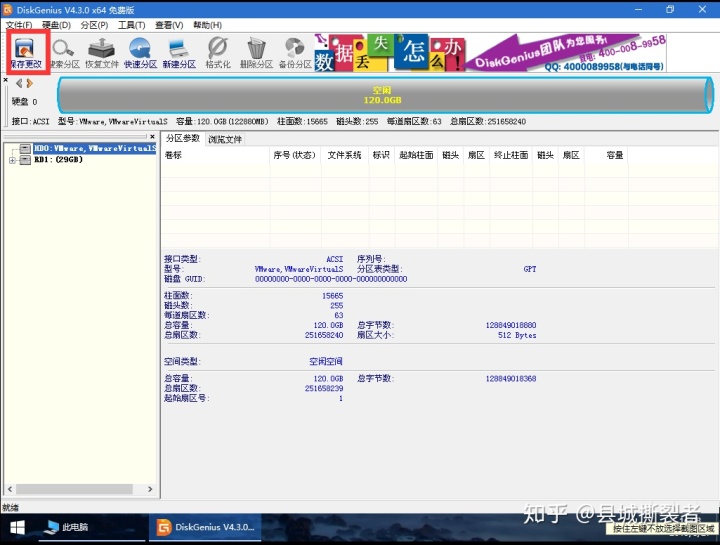Image resolution: width=720 pixels, height=545 pixels.
Task: Click the Save Changes (保存更改) toolbar icon
Action: pyautogui.click(x=26, y=52)
